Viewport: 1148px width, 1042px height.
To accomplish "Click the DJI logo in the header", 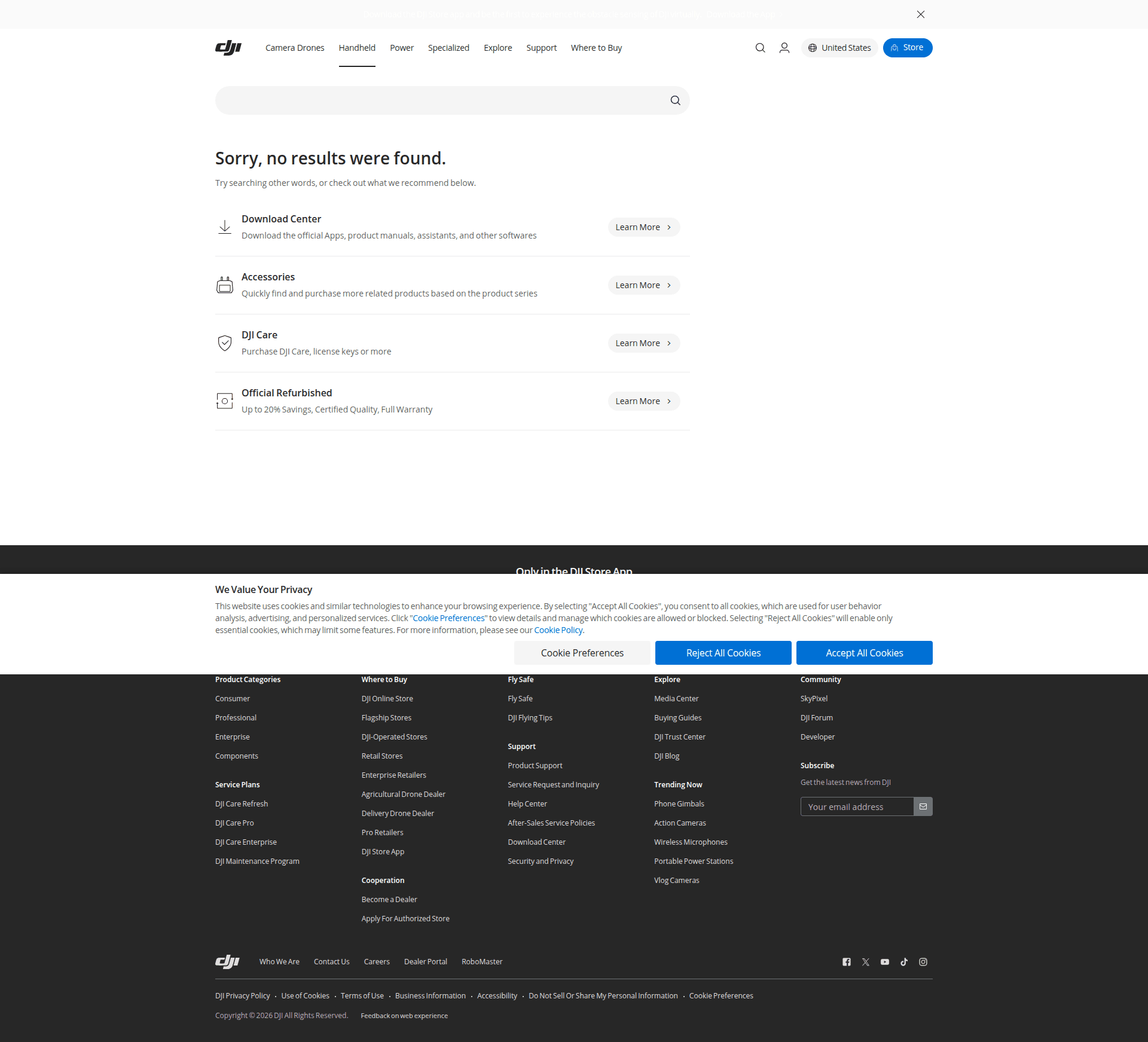I will click(x=228, y=48).
